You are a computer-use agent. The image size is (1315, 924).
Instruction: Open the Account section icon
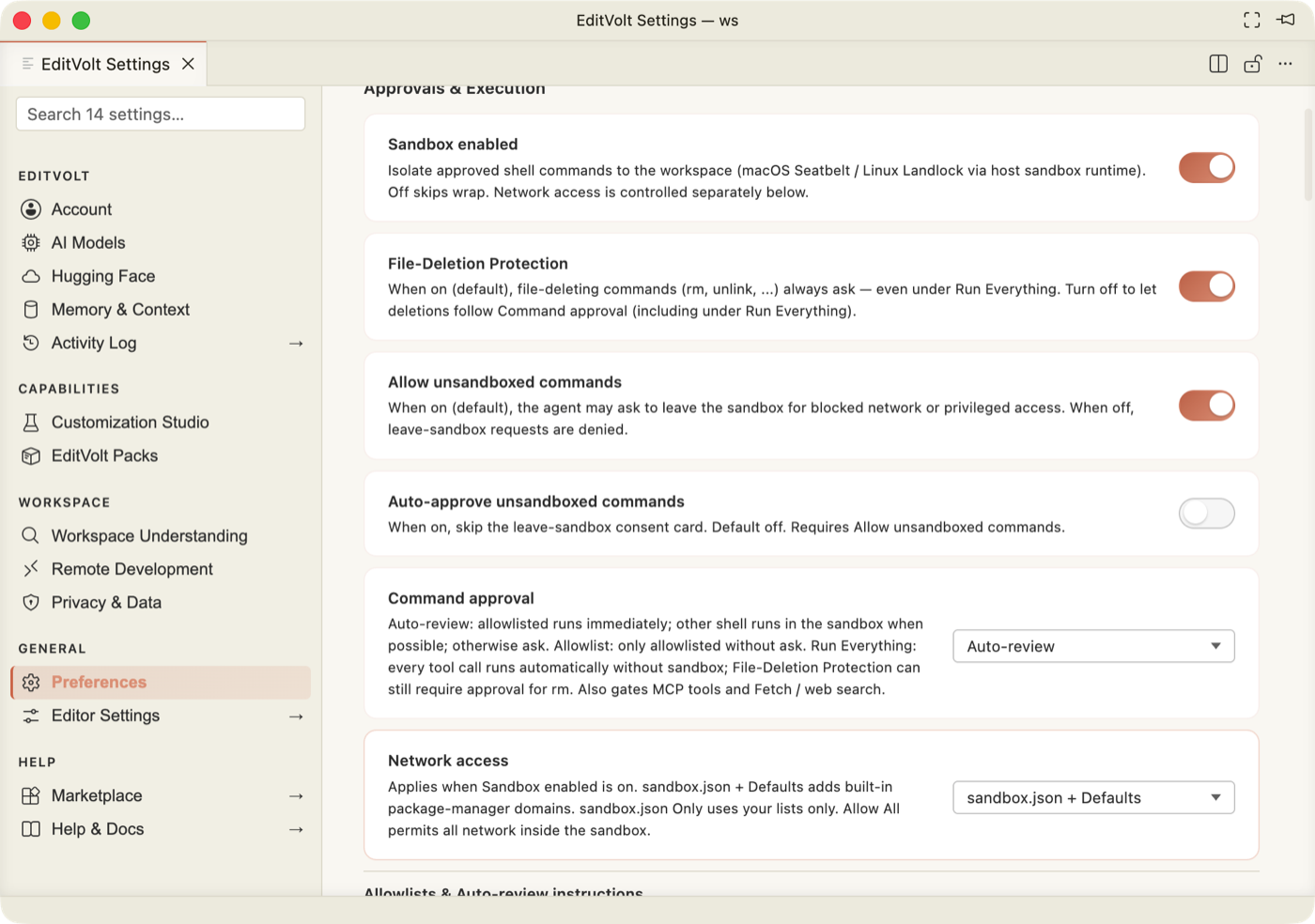coord(31,209)
